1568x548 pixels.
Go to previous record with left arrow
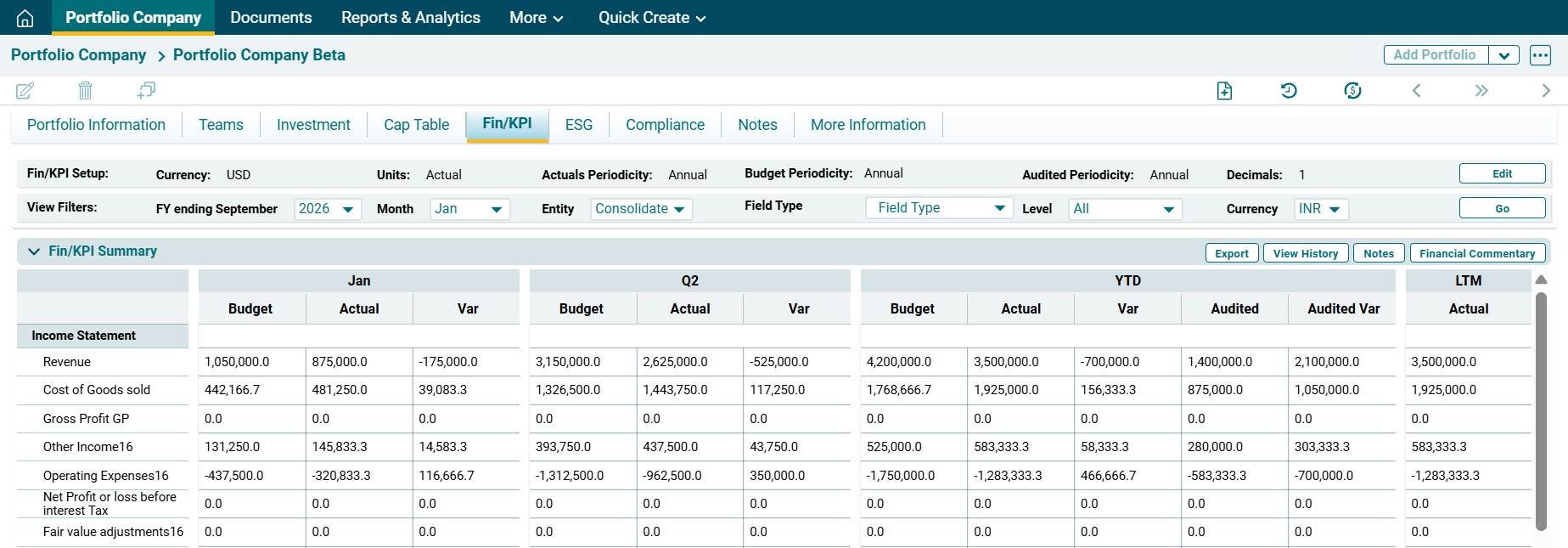1416,91
